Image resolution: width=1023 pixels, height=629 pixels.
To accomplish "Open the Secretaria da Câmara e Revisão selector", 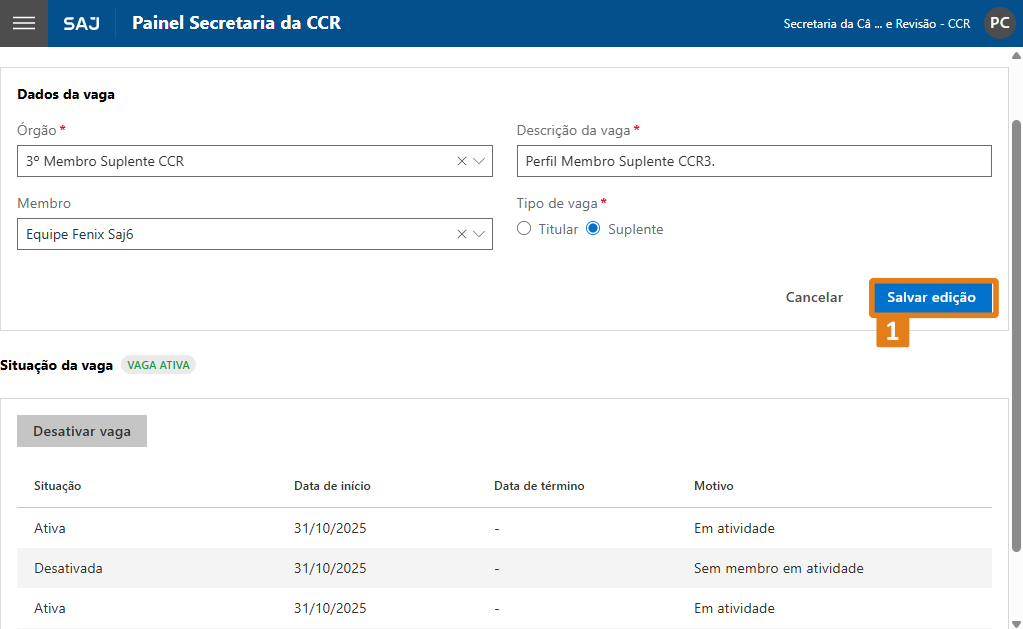I will (876, 23).
